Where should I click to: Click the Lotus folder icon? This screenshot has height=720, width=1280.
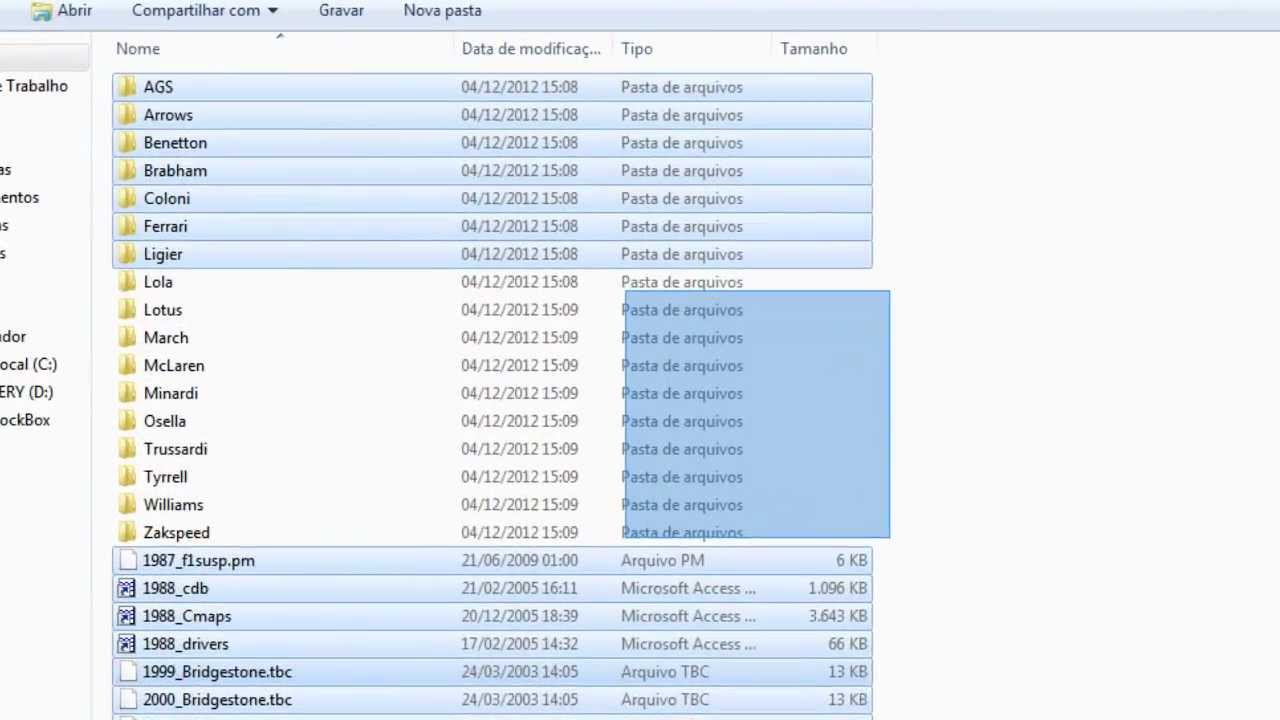(x=126, y=310)
